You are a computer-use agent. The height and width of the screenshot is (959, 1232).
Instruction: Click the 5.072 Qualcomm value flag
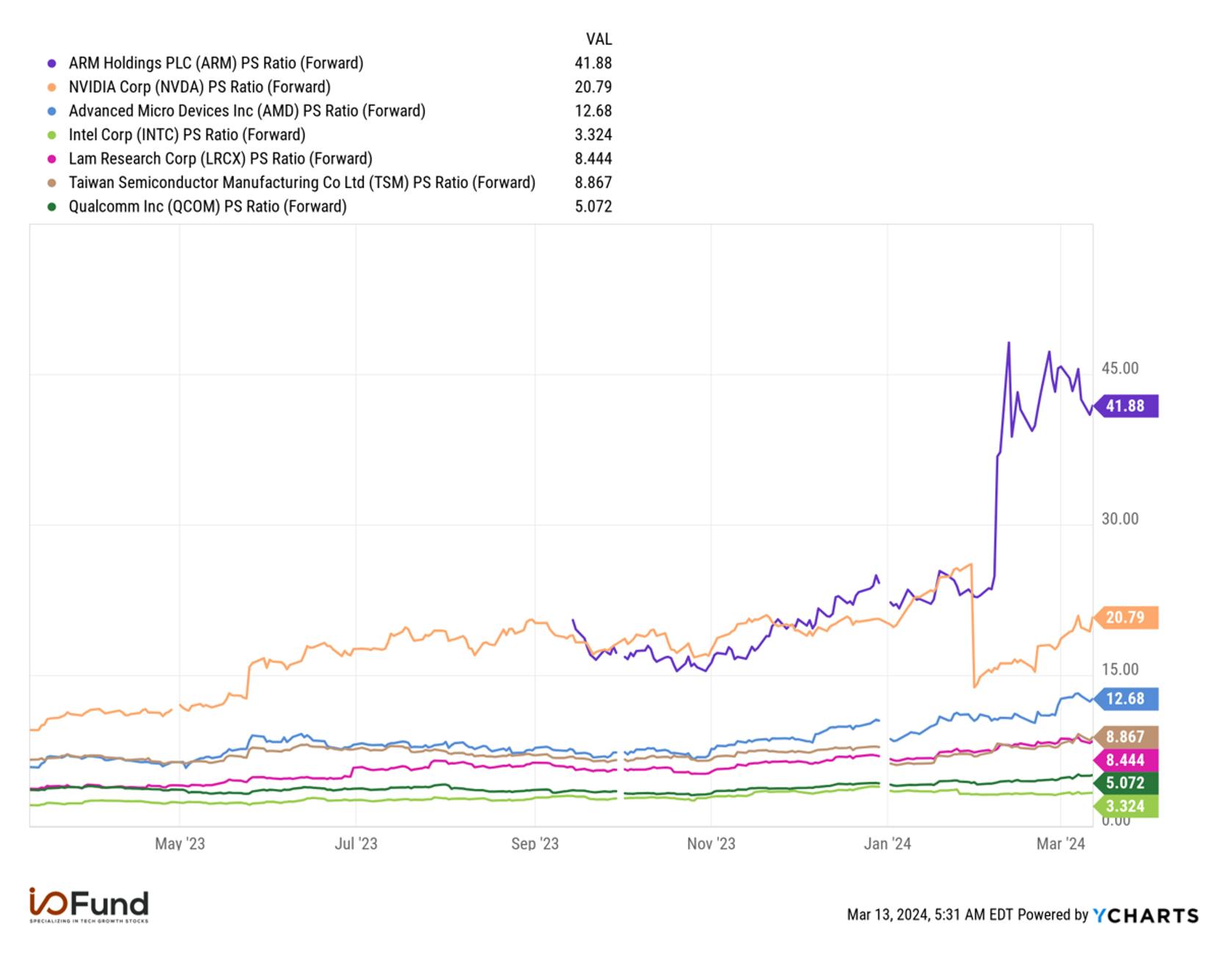1125,783
